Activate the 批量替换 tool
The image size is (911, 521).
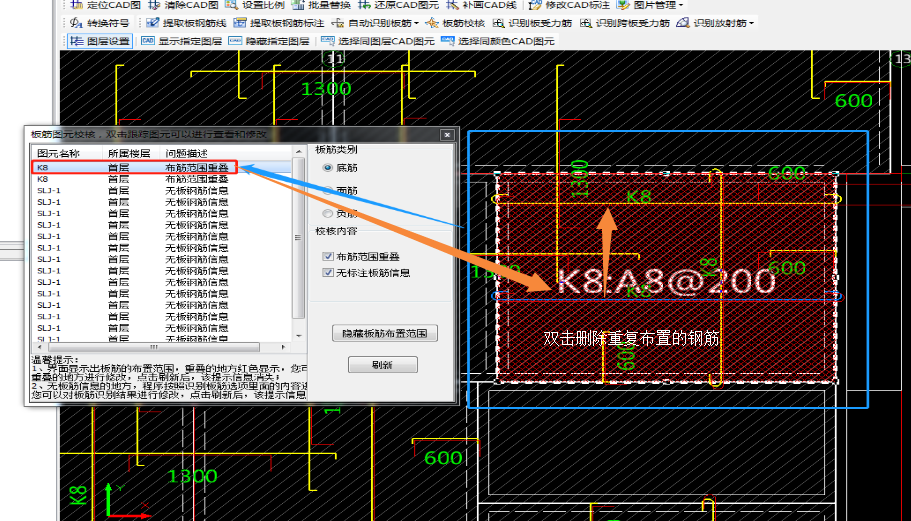(321, 5)
